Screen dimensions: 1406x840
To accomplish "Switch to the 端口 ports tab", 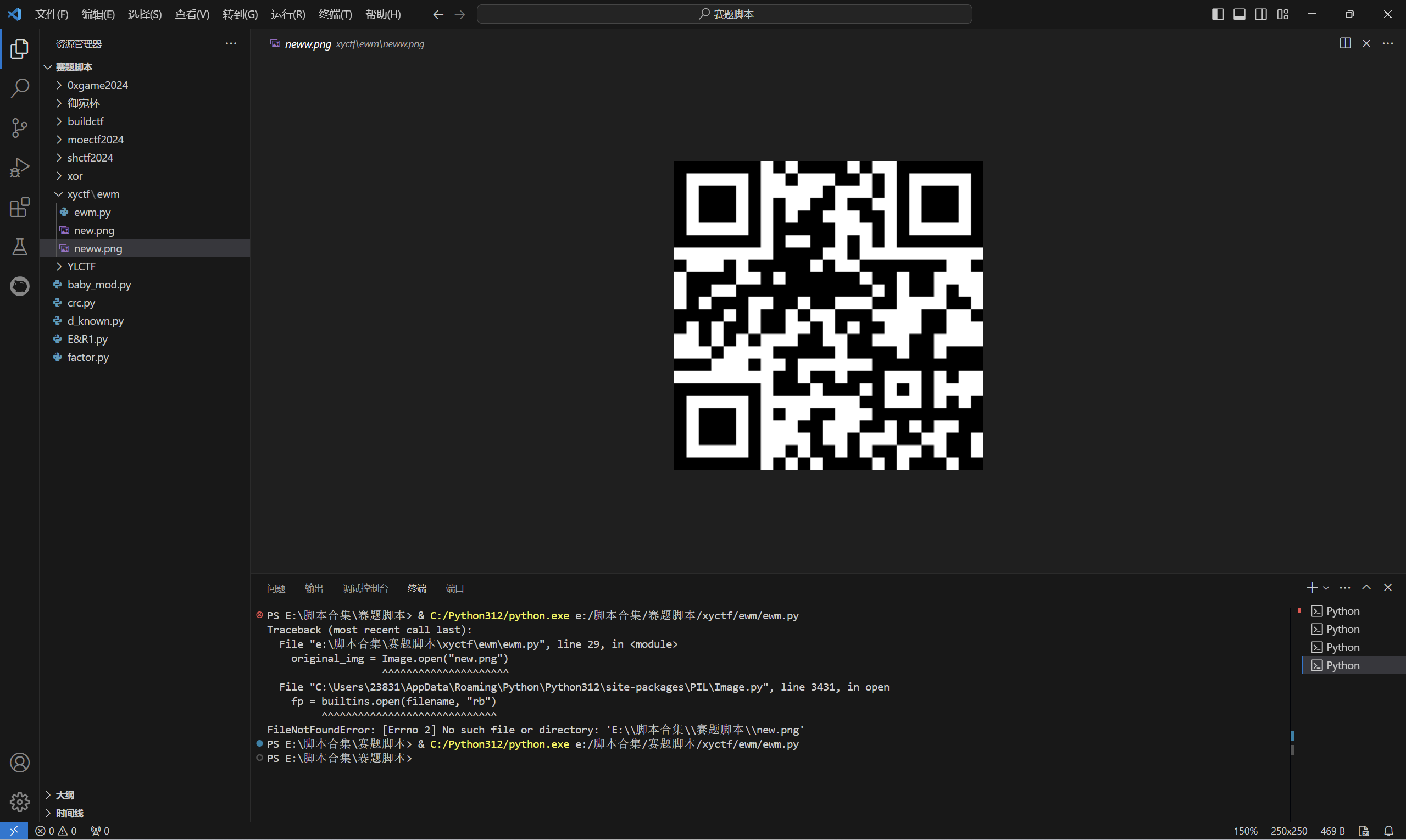I will [454, 589].
